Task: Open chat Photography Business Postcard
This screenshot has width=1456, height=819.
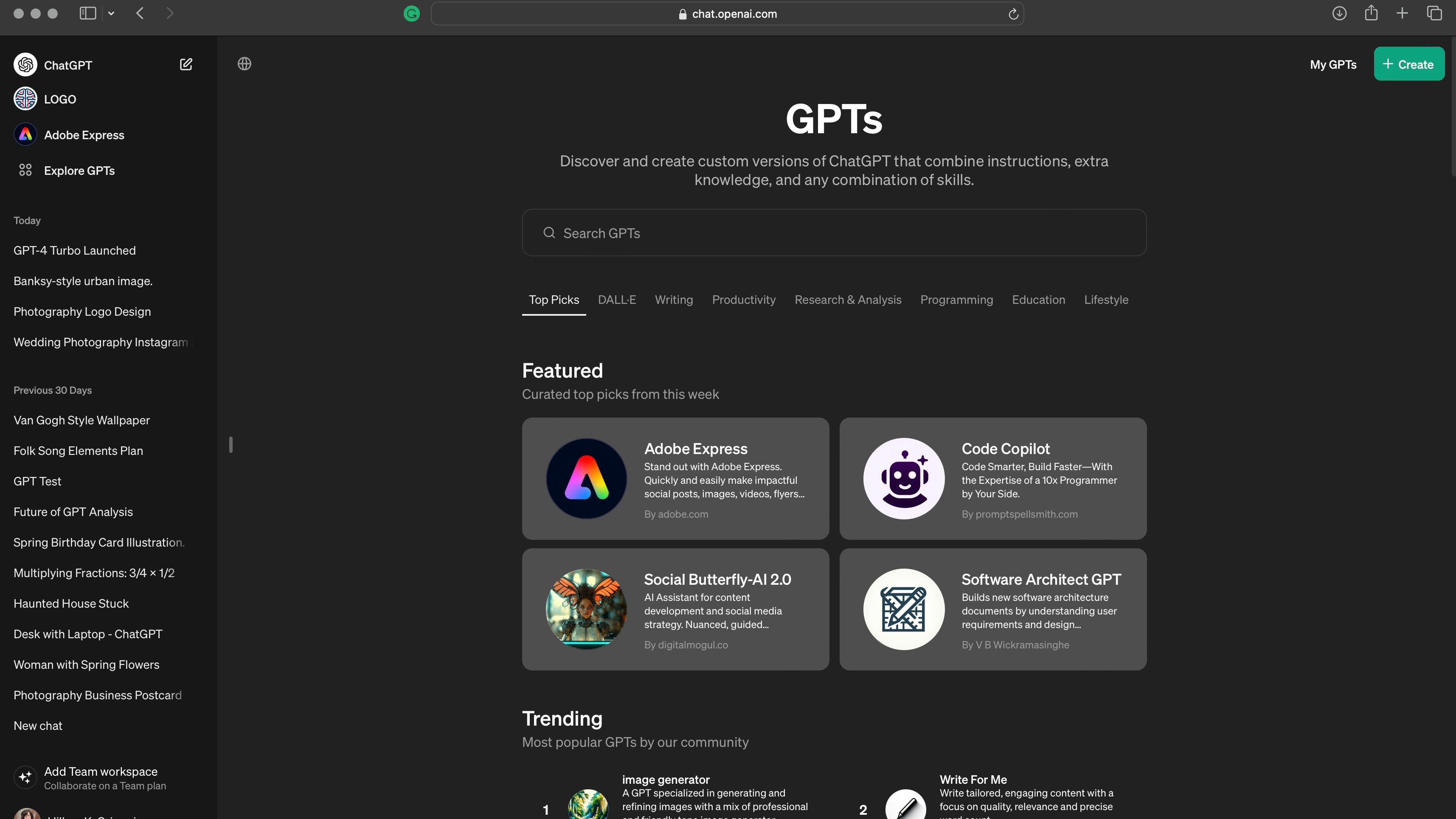Action: (98, 695)
